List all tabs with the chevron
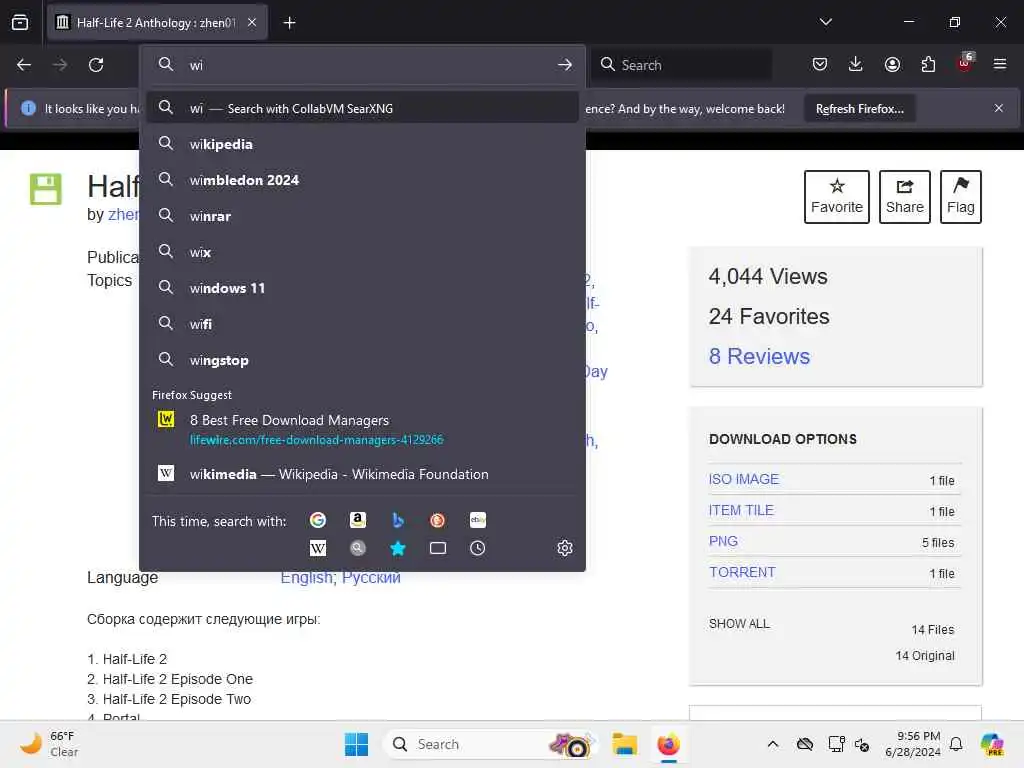Screen dimensions: 1024x768 [x=825, y=22]
